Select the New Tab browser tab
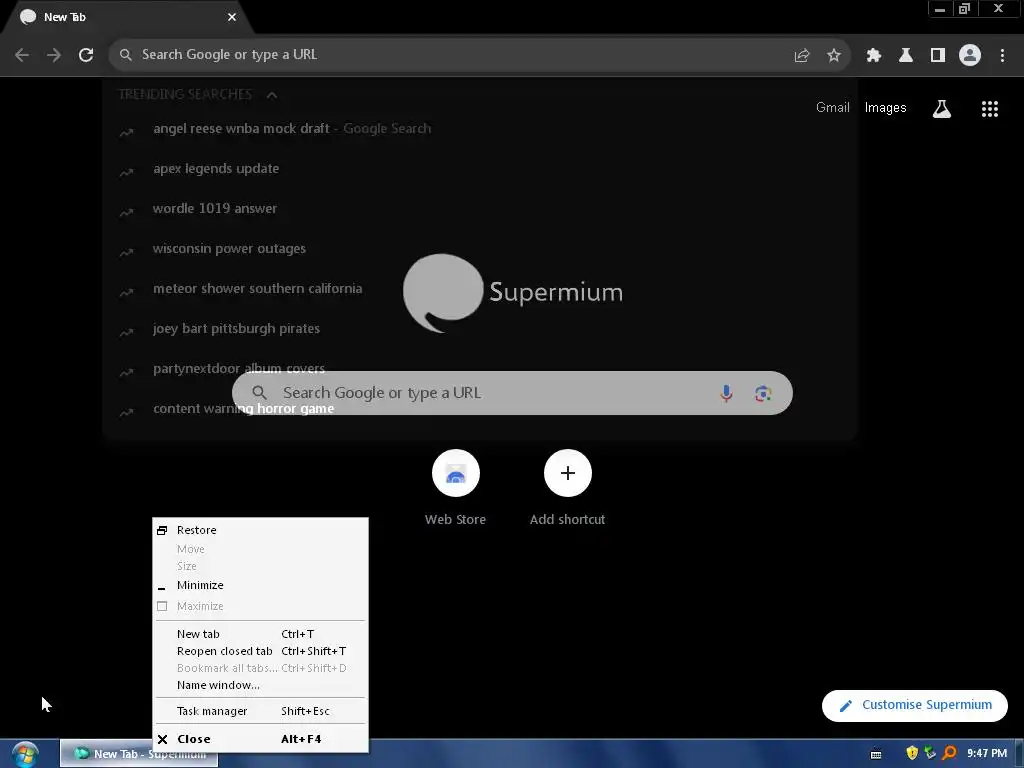 pyautogui.click(x=127, y=17)
